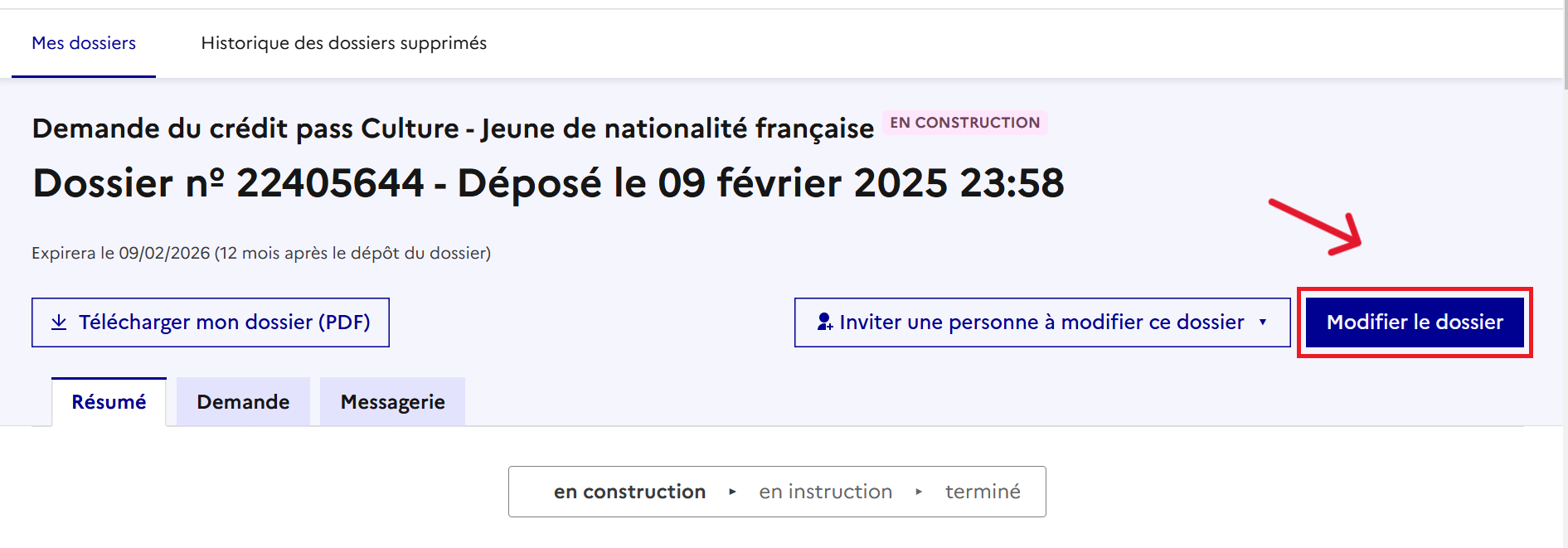Select the Résumé tab

tap(109, 402)
